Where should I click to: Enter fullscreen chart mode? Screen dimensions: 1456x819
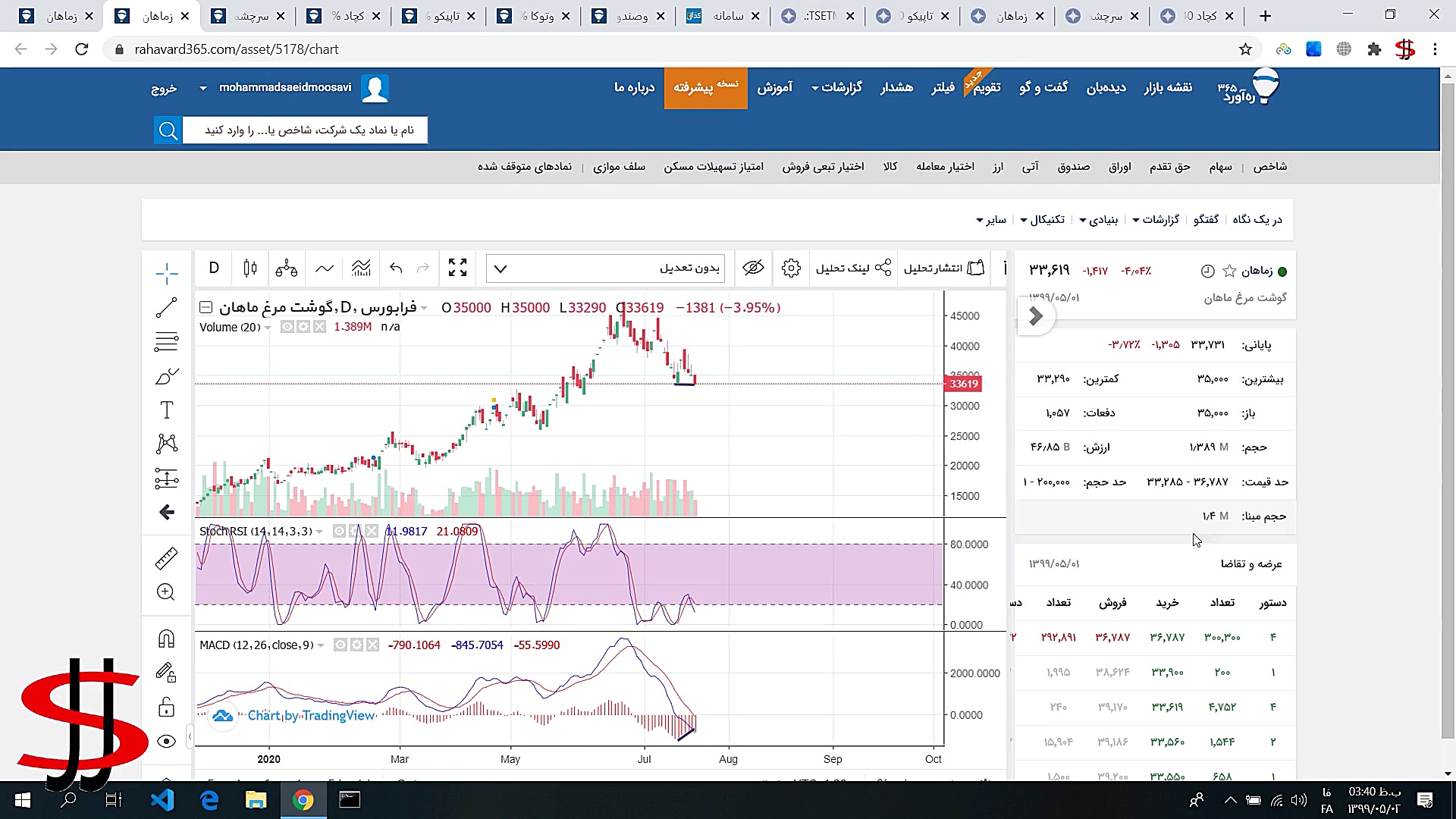point(457,268)
